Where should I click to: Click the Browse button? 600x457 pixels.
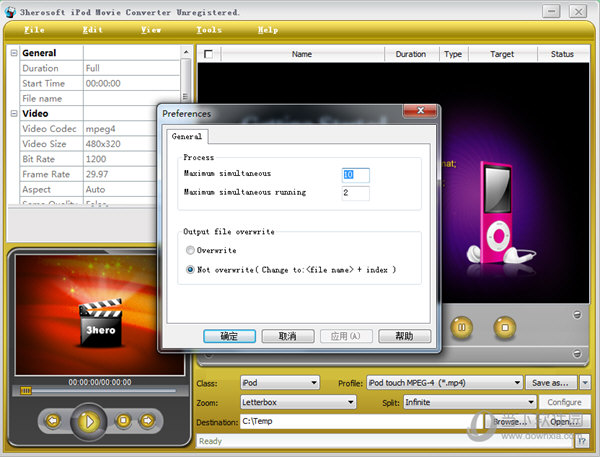tap(509, 422)
